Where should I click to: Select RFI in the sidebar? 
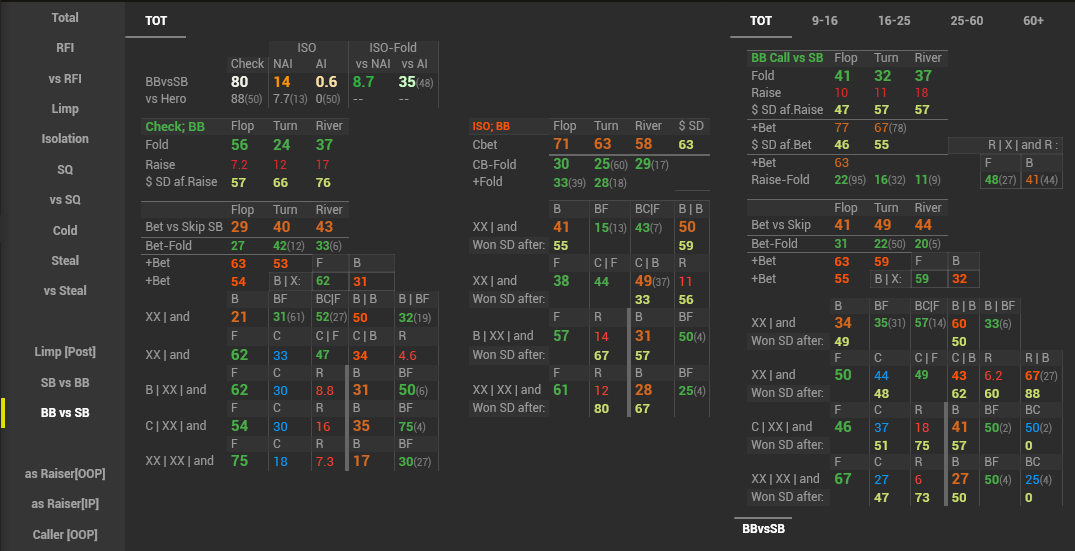tap(65, 47)
